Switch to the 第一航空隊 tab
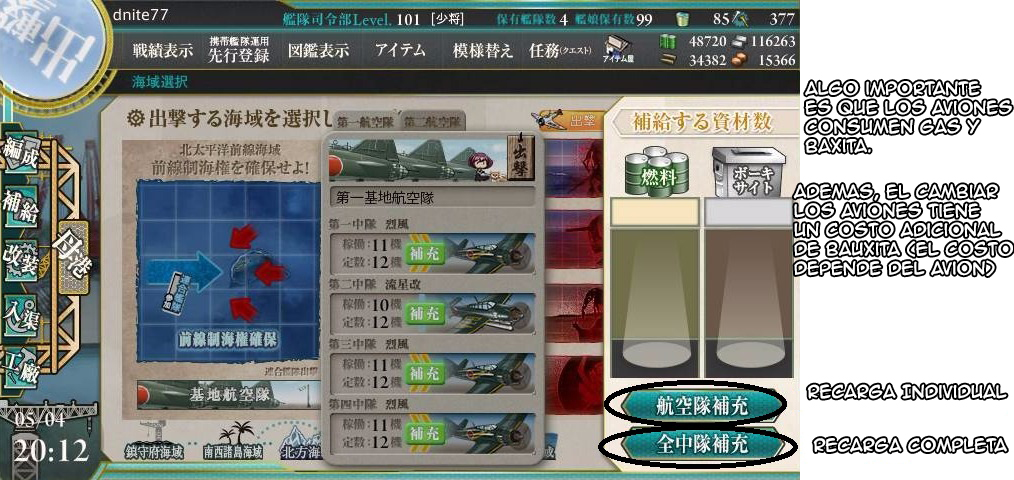 coord(367,121)
